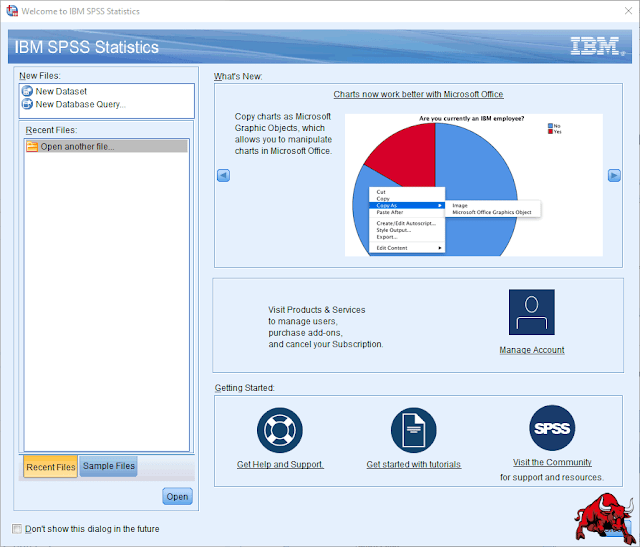Open the Manage Account link

531,350
